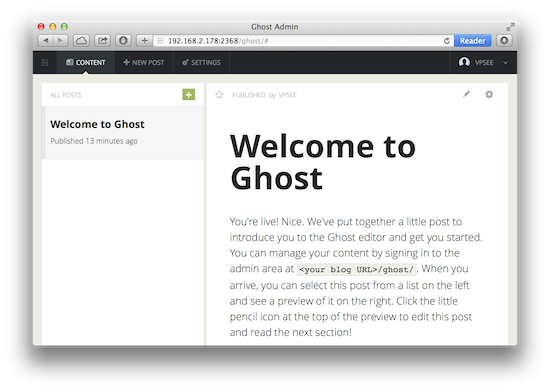The image size is (550, 391).
Task: Activate the blue Reader button
Action: point(472,41)
